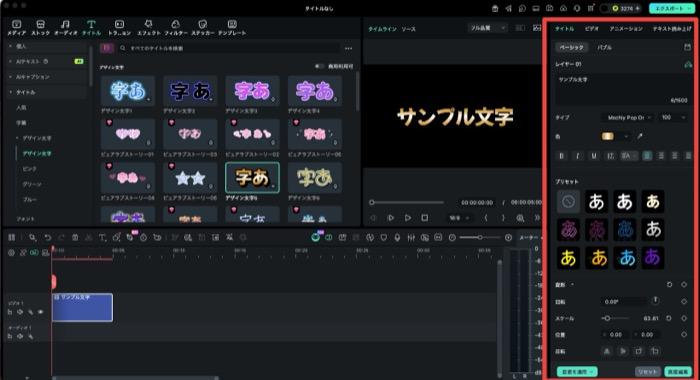
Task: Toggle underline U text formatting
Action: point(594,156)
